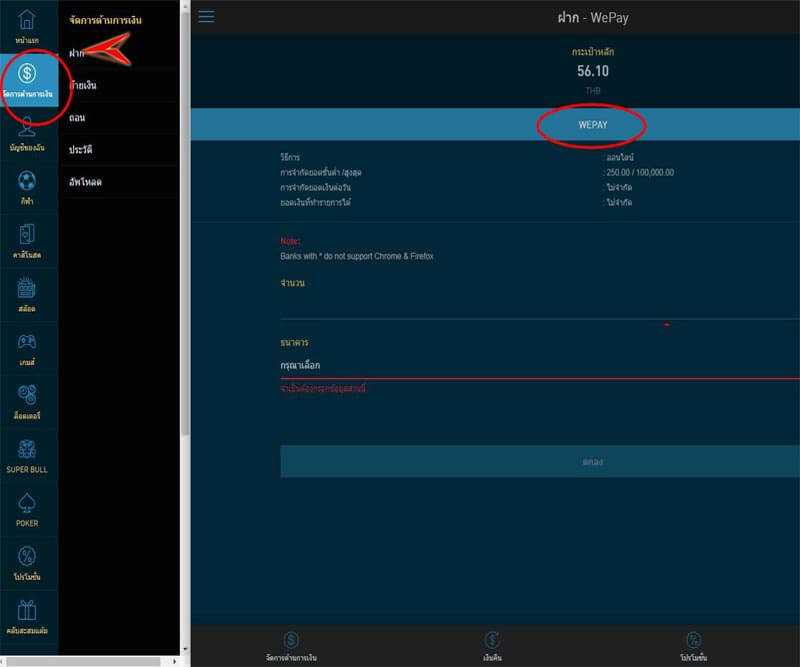Click the bottom bar promotions (โปรโมชั่น) icon
The width and height of the screenshot is (800, 667).
693,640
